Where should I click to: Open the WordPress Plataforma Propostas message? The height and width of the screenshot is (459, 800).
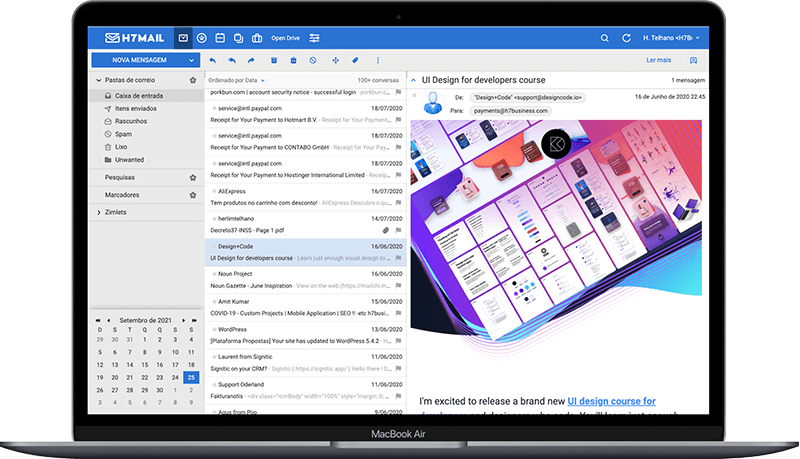pyautogui.click(x=305, y=335)
